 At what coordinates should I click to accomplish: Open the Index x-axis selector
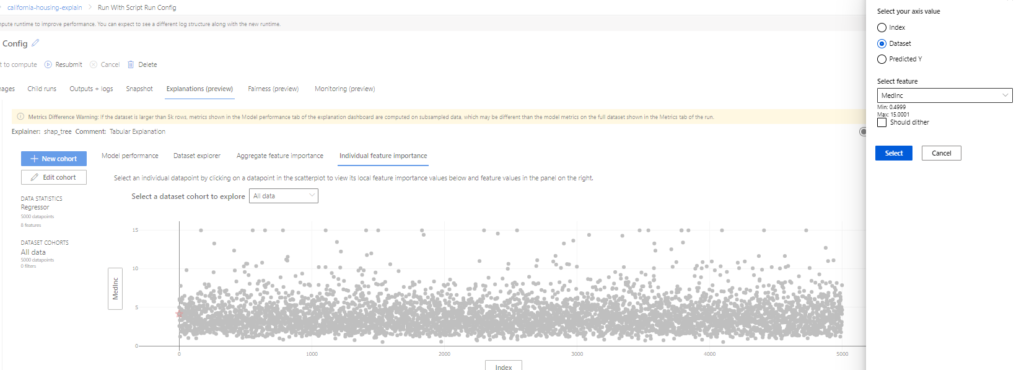(503, 365)
